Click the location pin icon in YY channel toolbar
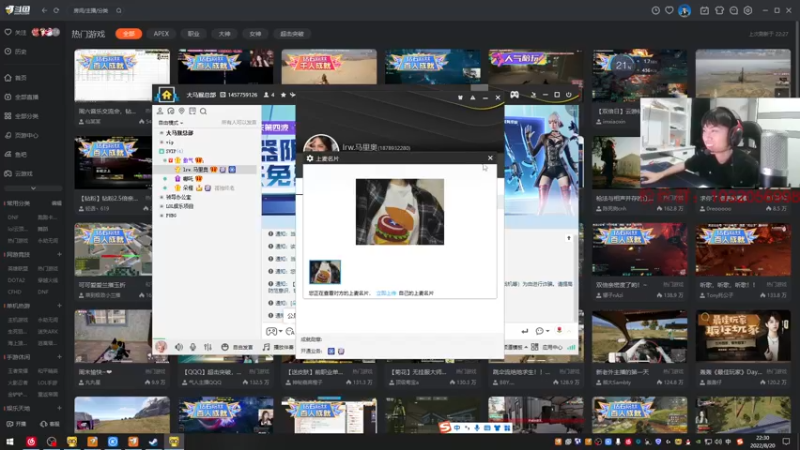The width and height of the screenshot is (800, 450). [x=182, y=111]
